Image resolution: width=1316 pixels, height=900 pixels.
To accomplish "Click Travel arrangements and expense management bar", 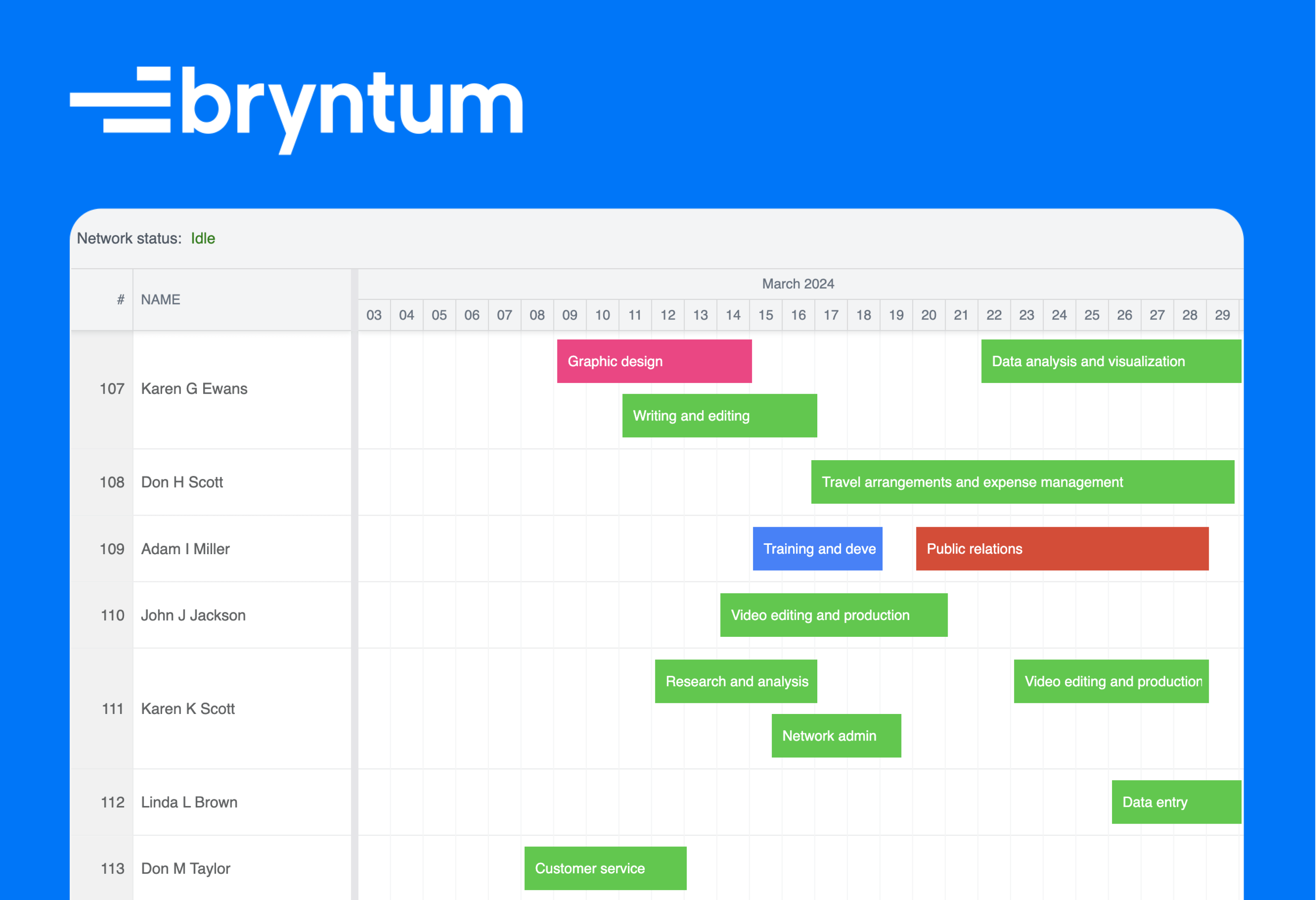I will point(1022,482).
